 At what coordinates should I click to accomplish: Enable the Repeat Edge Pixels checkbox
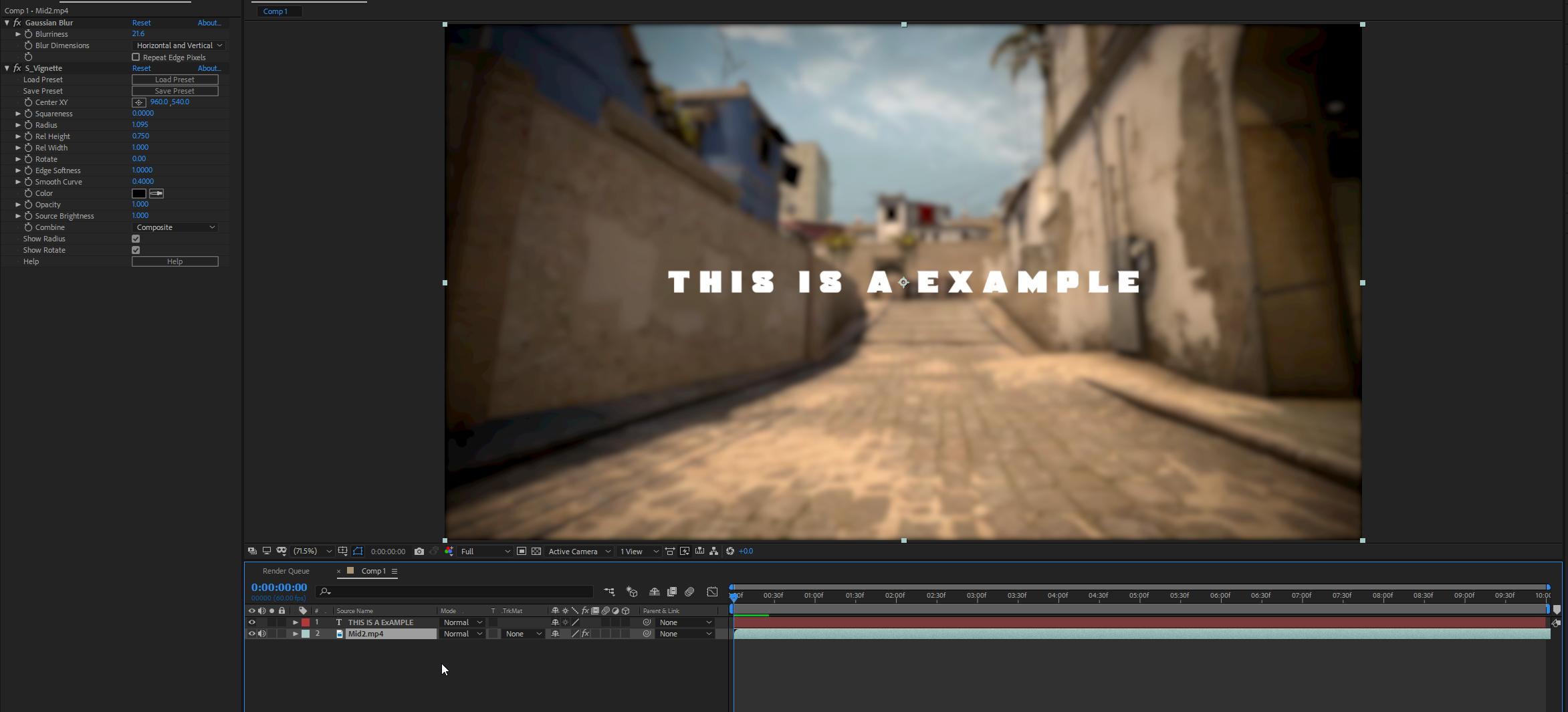[136, 57]
